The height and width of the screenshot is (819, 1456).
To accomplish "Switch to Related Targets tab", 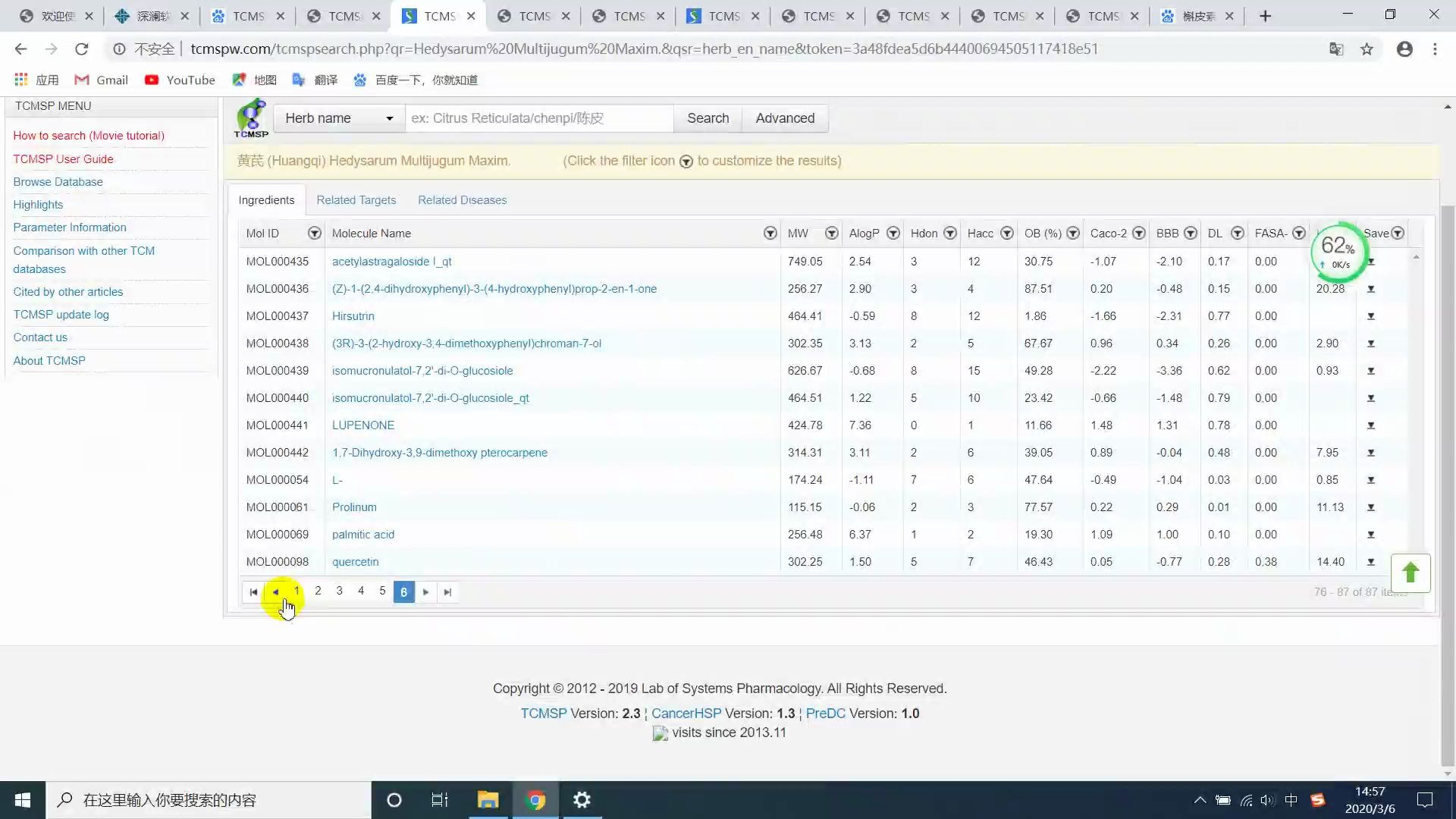I will (357, 199).
